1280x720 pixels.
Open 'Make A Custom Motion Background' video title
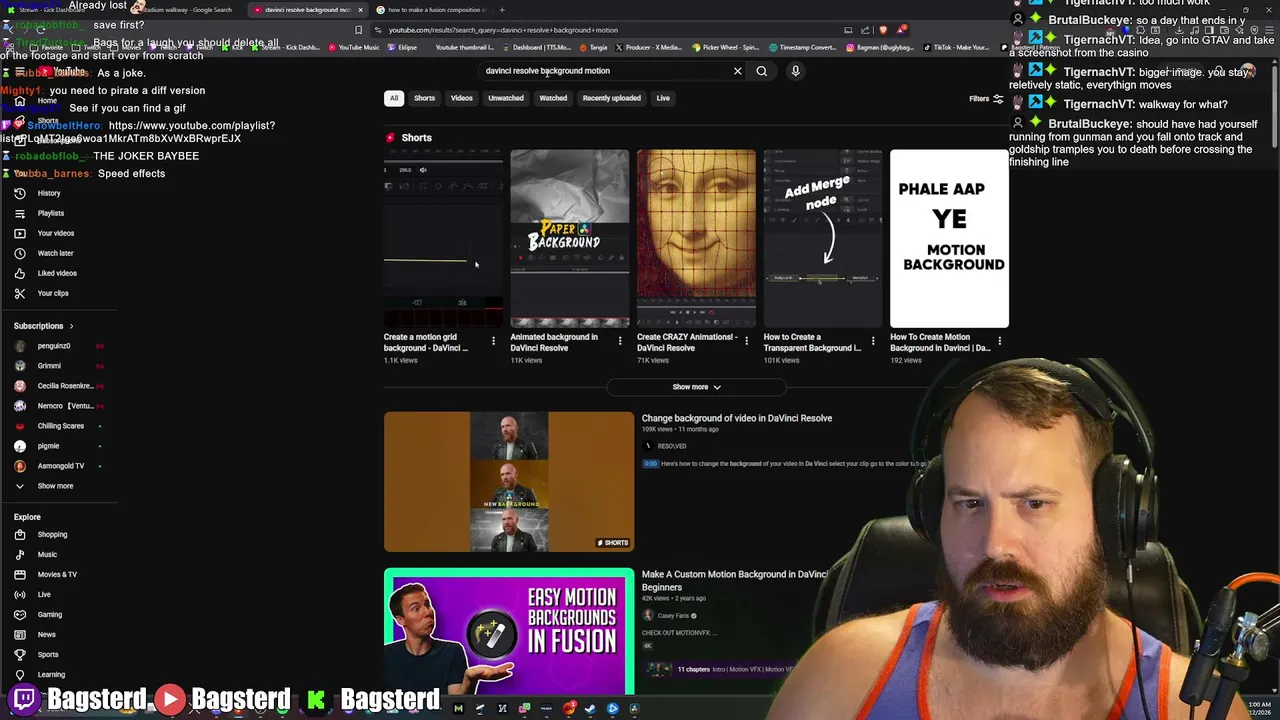pyautogui.click(x=736, y=581)
